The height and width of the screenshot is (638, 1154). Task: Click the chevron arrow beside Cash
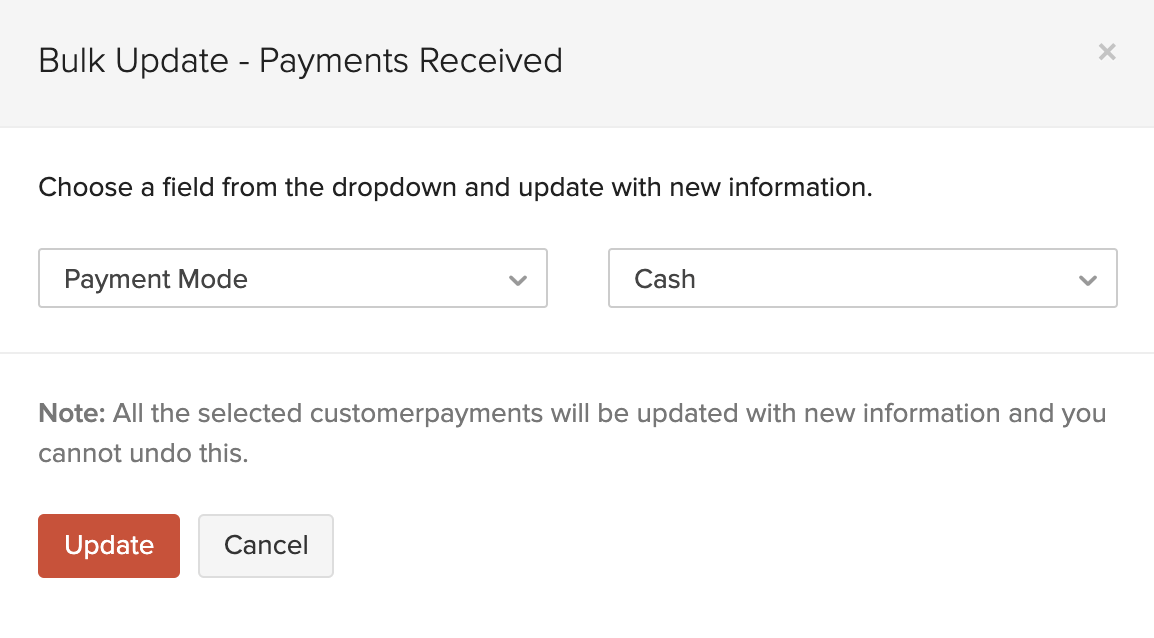click(1087, 280)
